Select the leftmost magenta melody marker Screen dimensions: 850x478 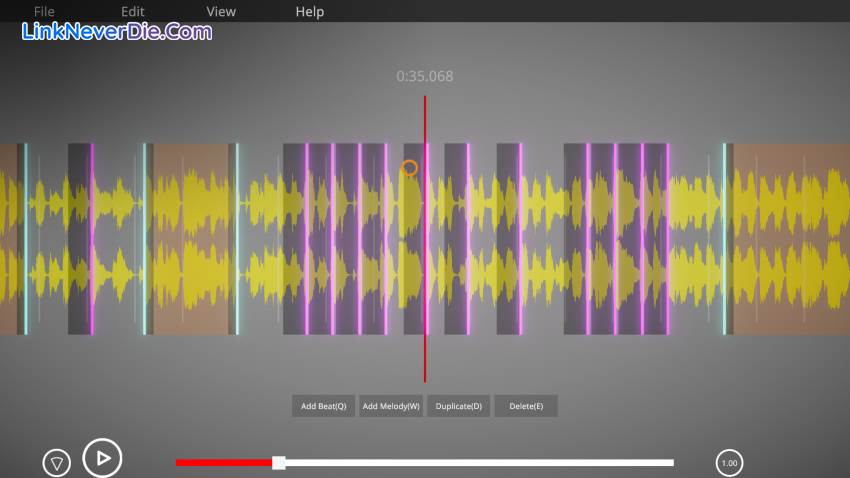click(91, 238)
